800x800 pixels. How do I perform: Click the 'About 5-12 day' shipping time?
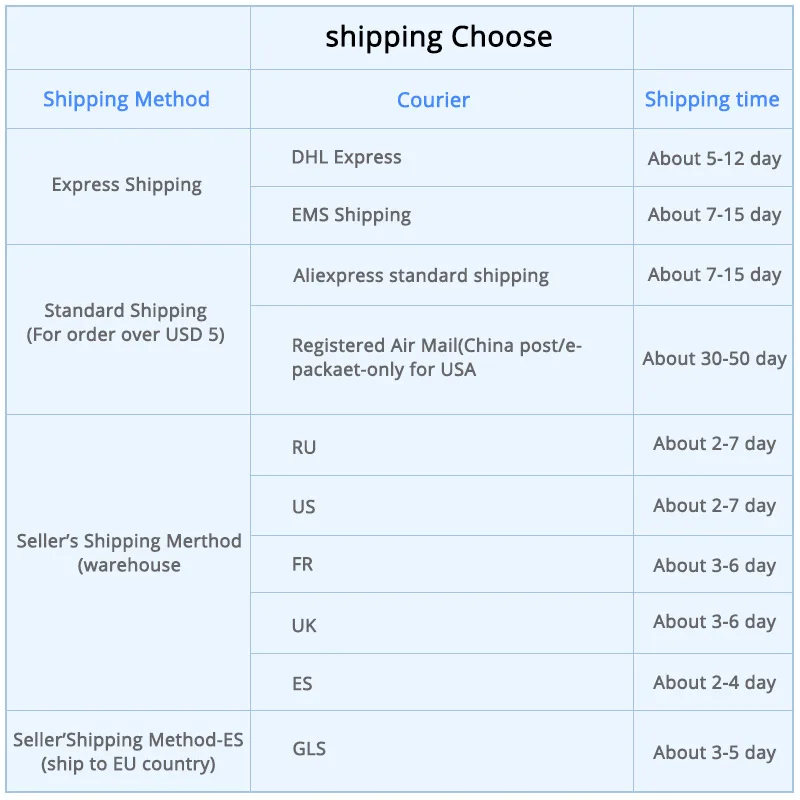(714, 159)
